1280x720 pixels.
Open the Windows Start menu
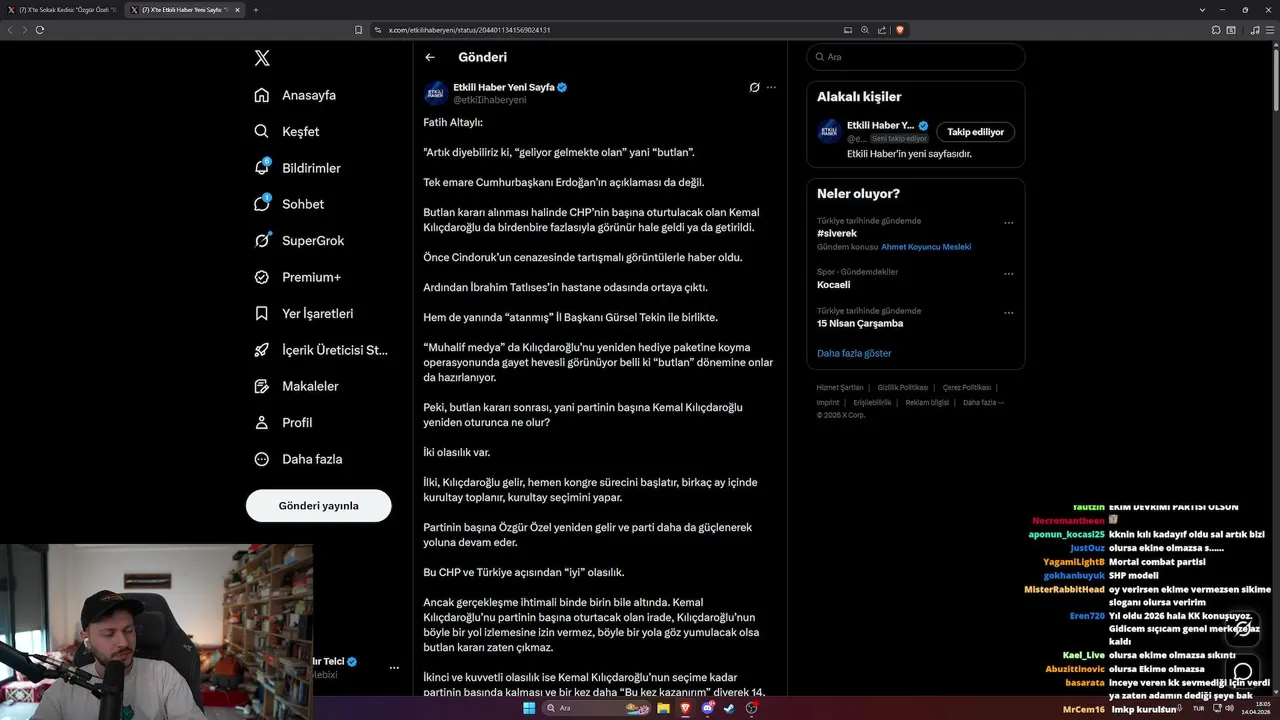click(529, 708)
